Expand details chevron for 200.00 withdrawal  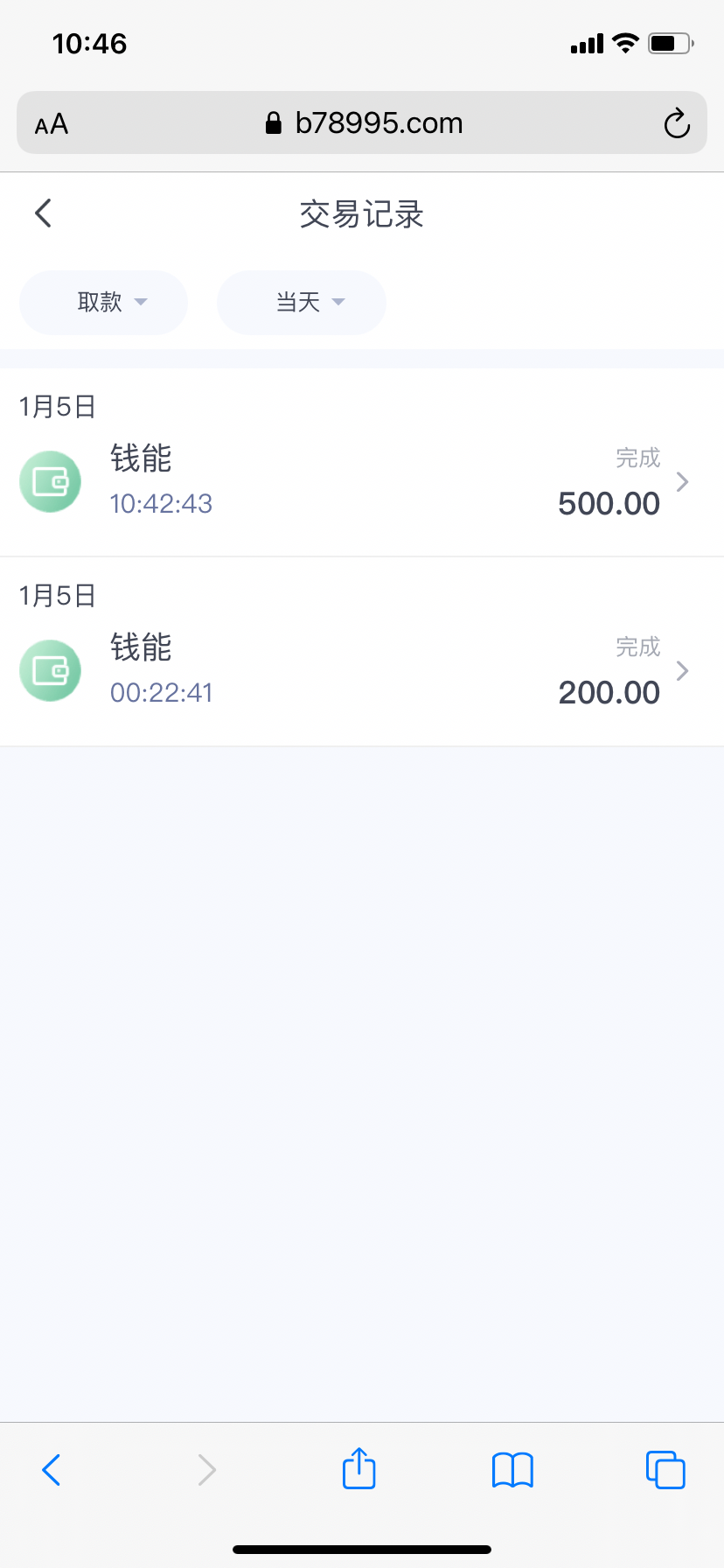[683, 670]
